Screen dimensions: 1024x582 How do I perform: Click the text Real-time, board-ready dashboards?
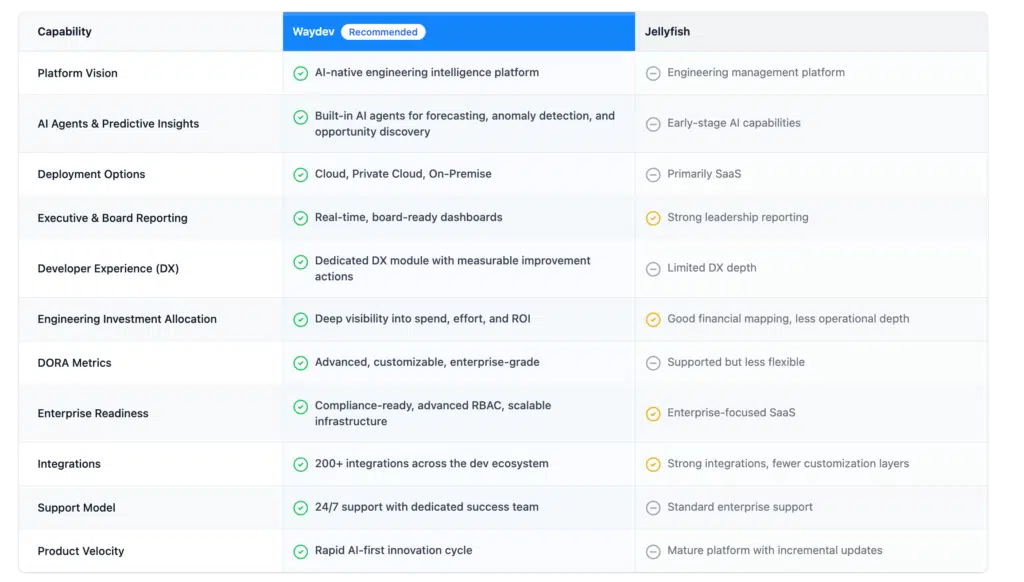(408, 217)
